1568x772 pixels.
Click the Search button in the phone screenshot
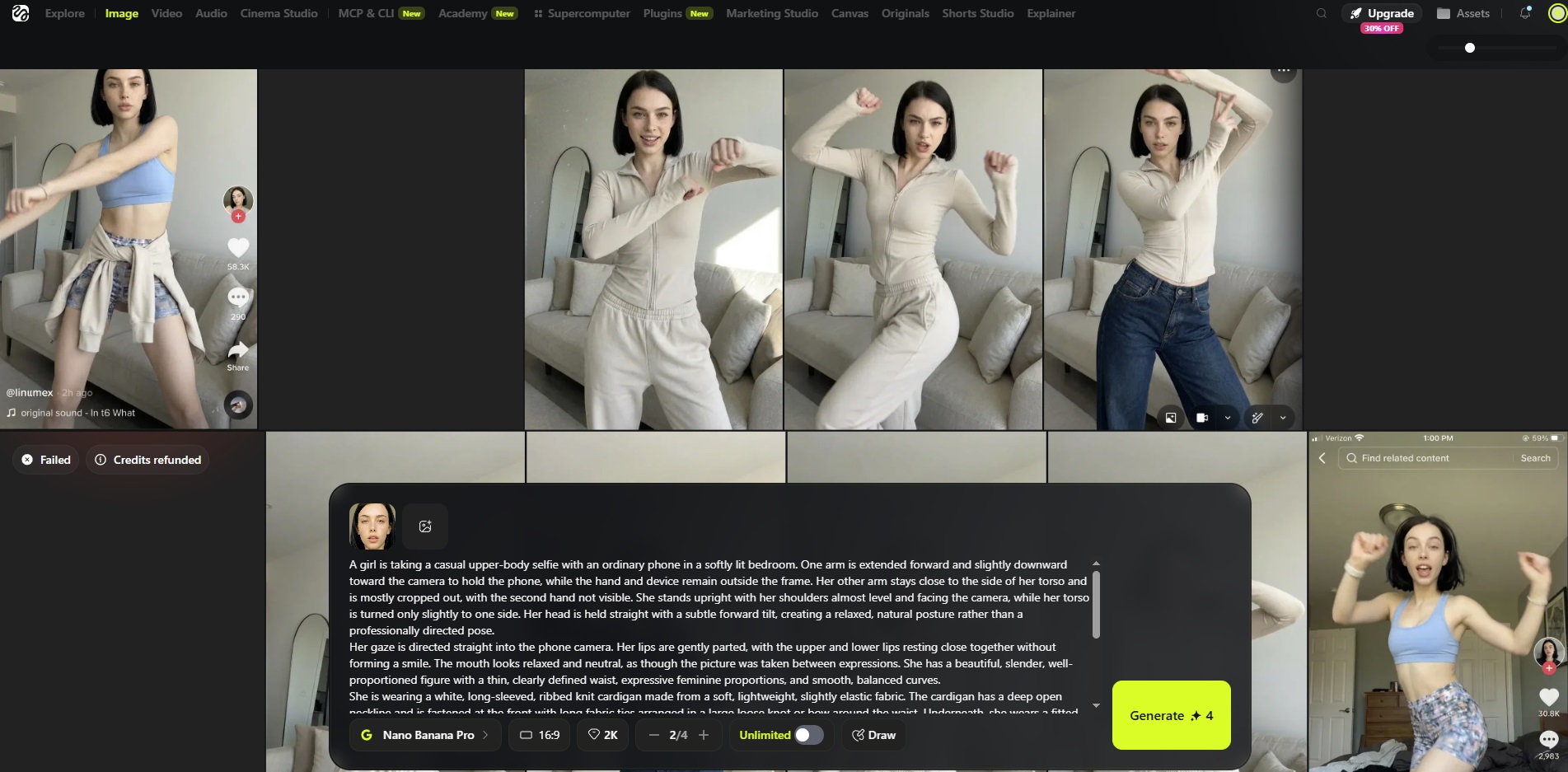click(x=1535, y=458)
